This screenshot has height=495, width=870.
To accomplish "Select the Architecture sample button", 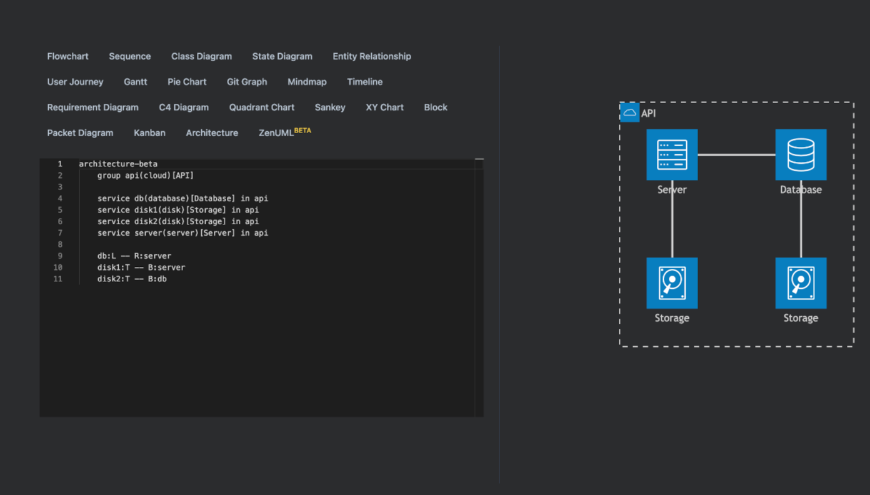I will click(212, 133).
